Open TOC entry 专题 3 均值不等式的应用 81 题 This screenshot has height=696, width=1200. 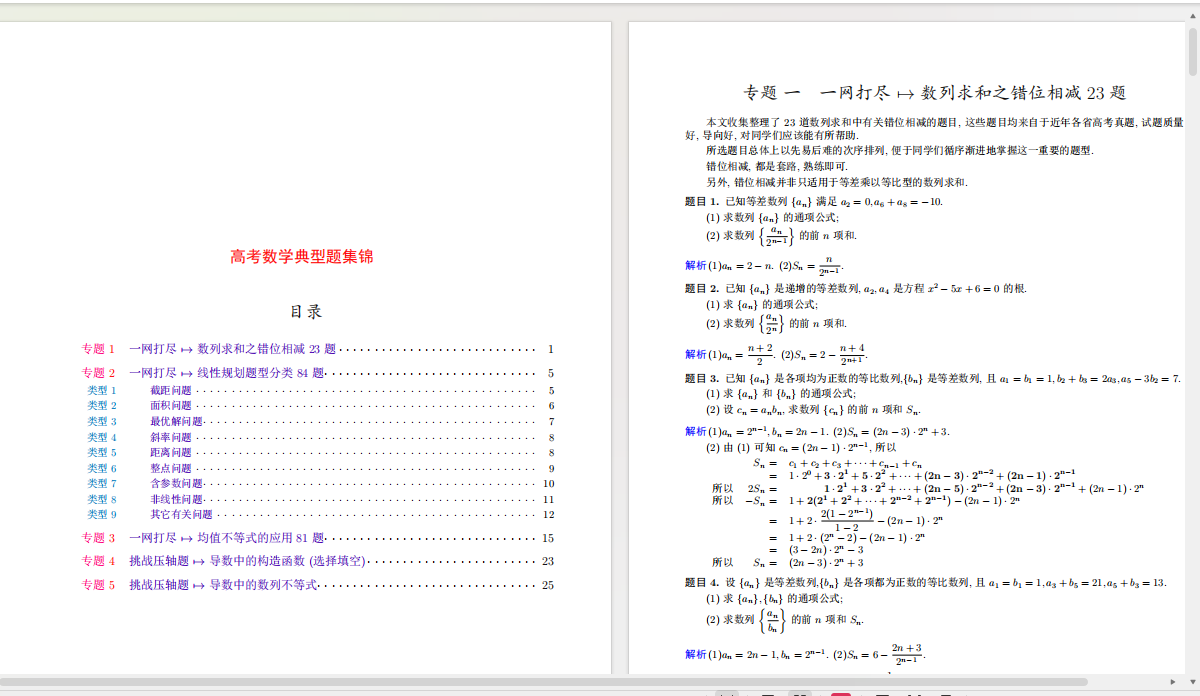(317, 538)
